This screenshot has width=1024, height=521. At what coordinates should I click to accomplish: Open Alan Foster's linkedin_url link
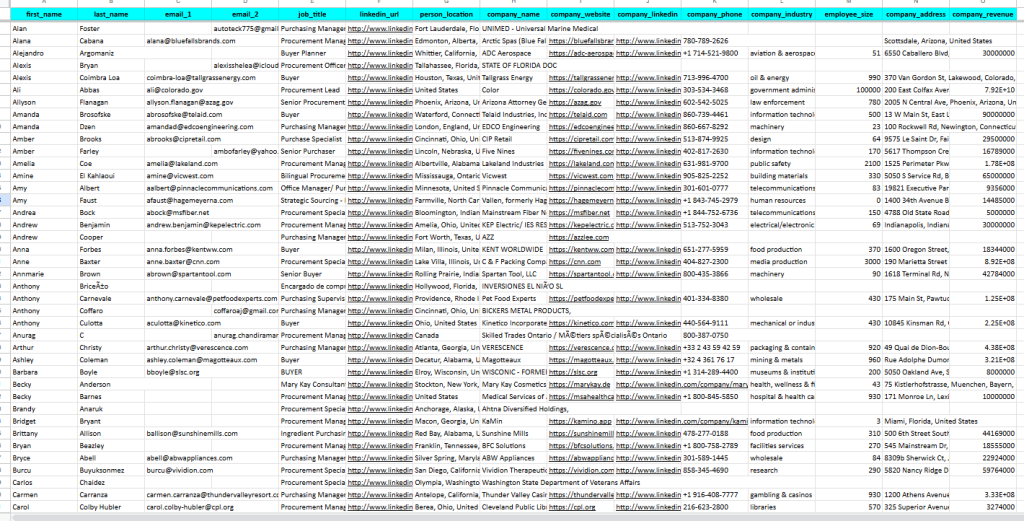[379, 29]
